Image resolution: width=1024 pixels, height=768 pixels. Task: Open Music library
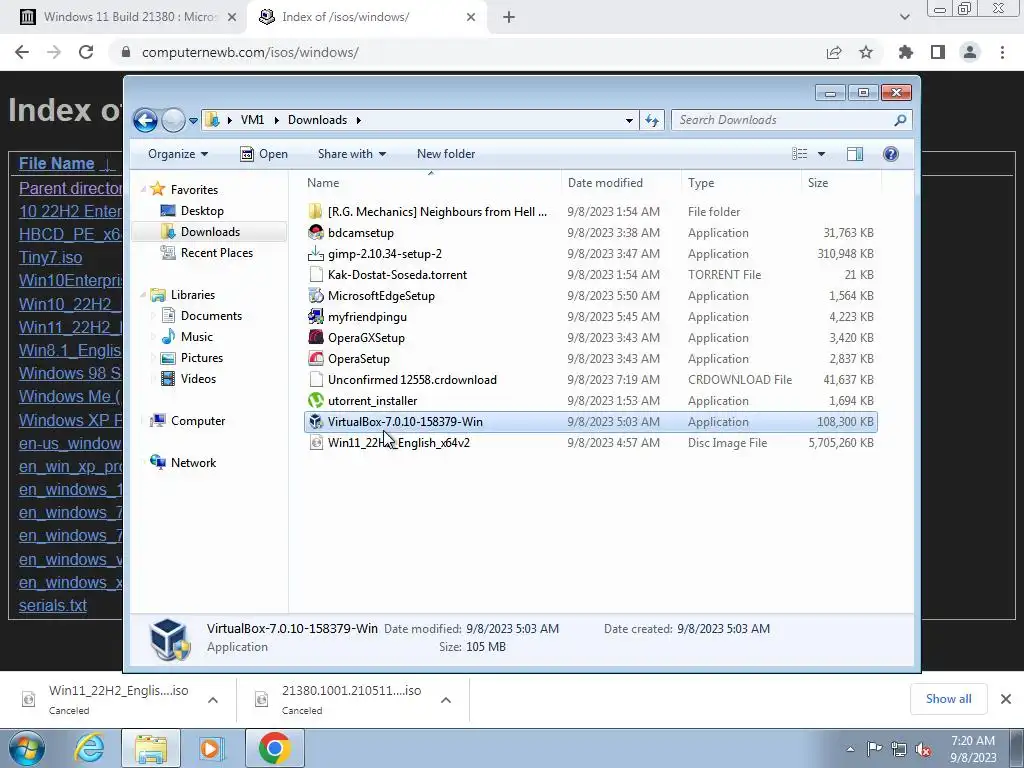(x=197, y=337)
